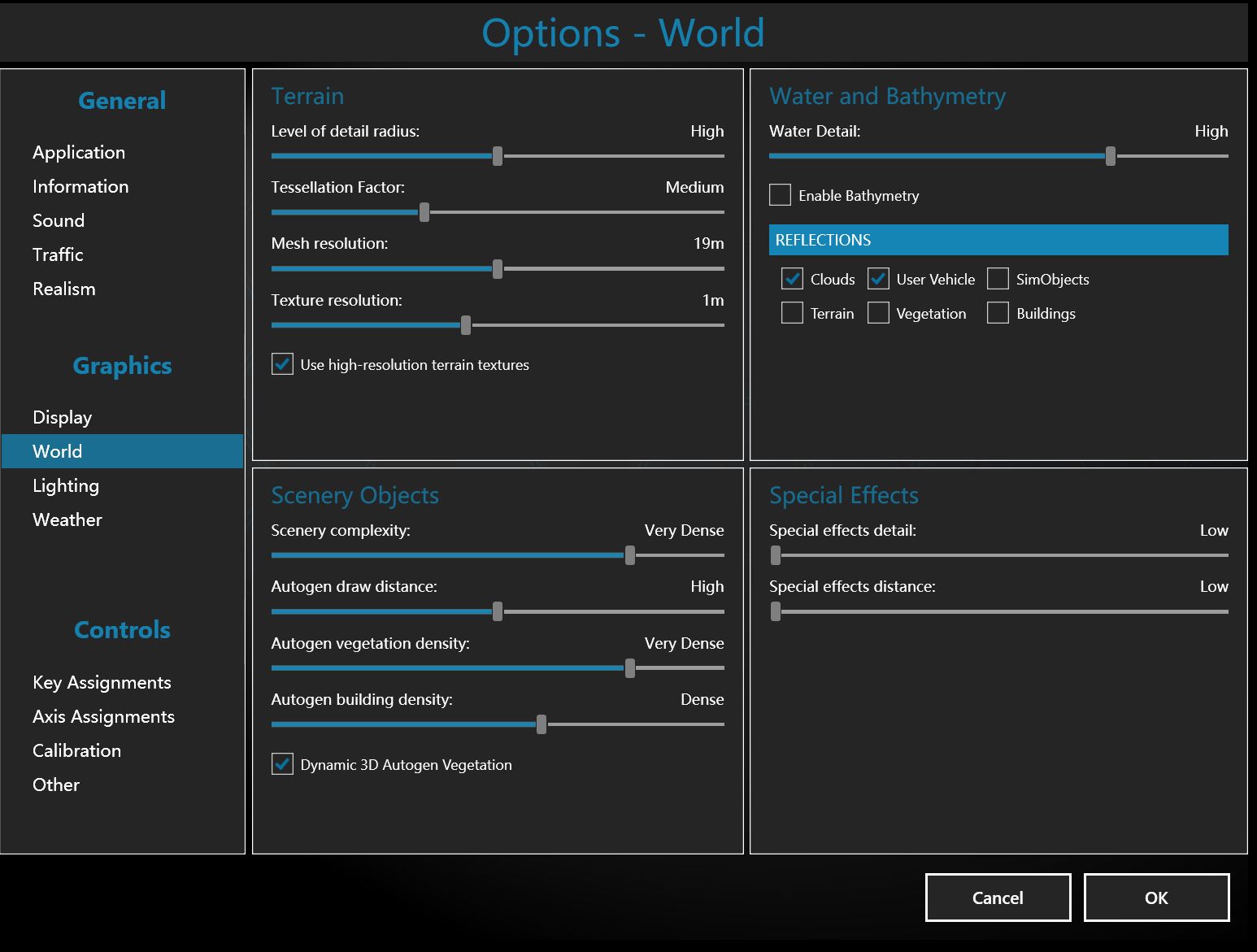This screenshot has width=1257, height=952.
Task: Click the REFLECTIONS section header bar
Action: pyautogui.click(x=998, y=240)
